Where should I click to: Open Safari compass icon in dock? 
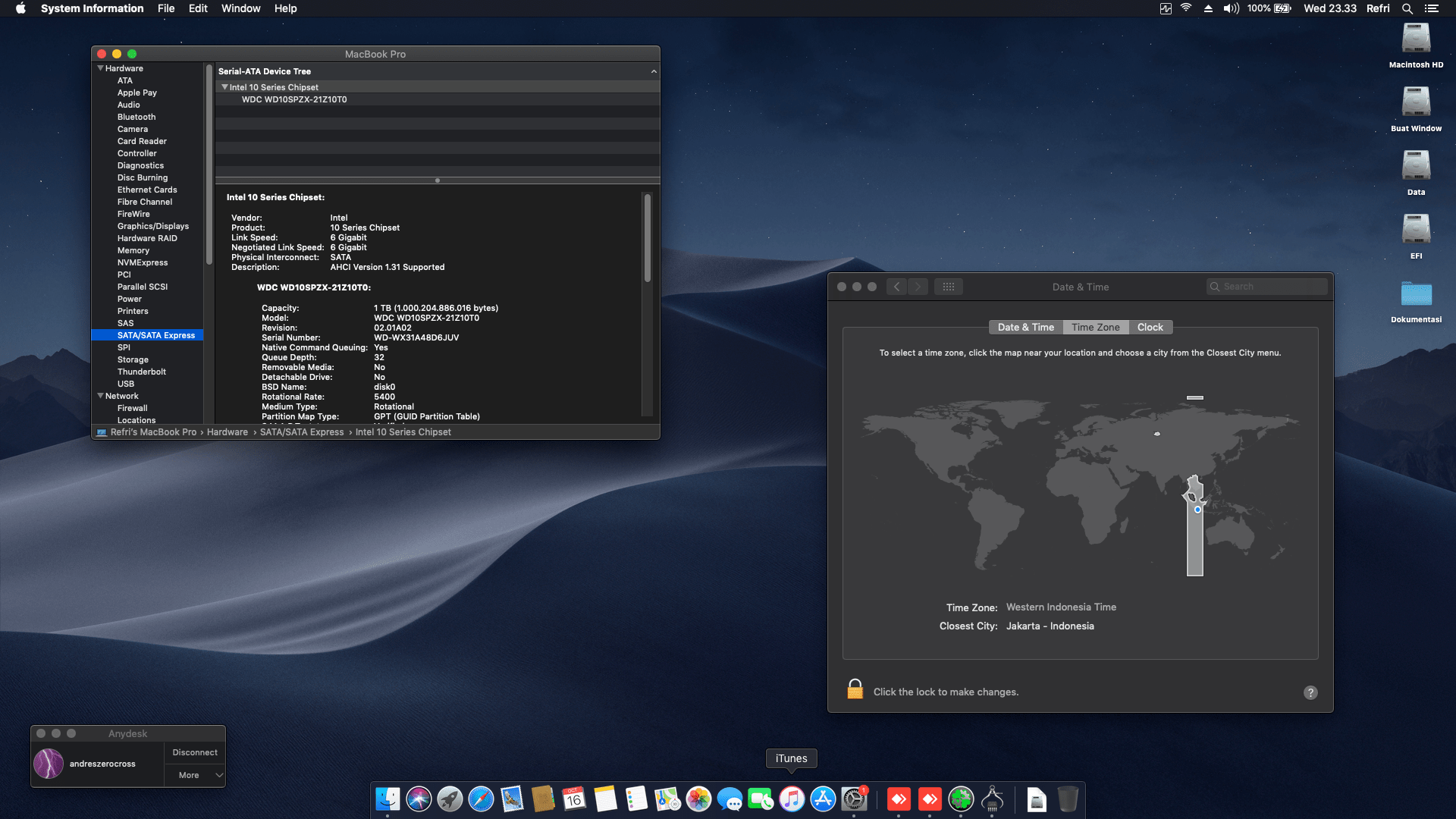(x=481, y=799)
